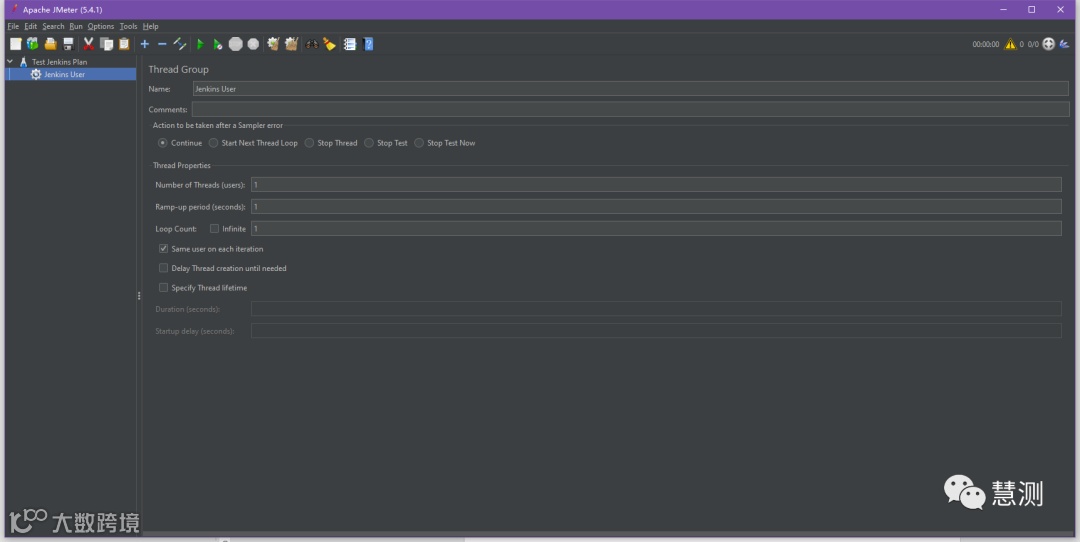1080x542 pixels.
Task: Click the 0/0 active threads counter
Action: (x=1032, y=44)
